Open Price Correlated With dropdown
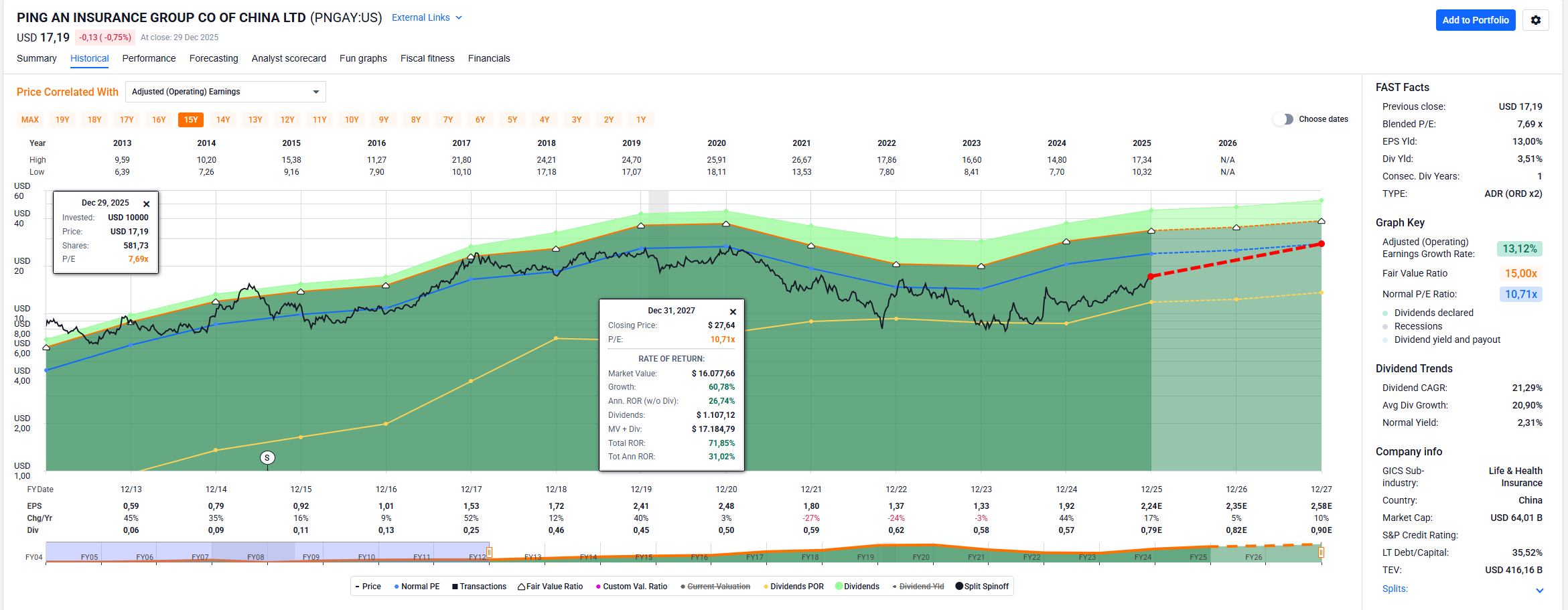1568x610 pixels. 225,92
